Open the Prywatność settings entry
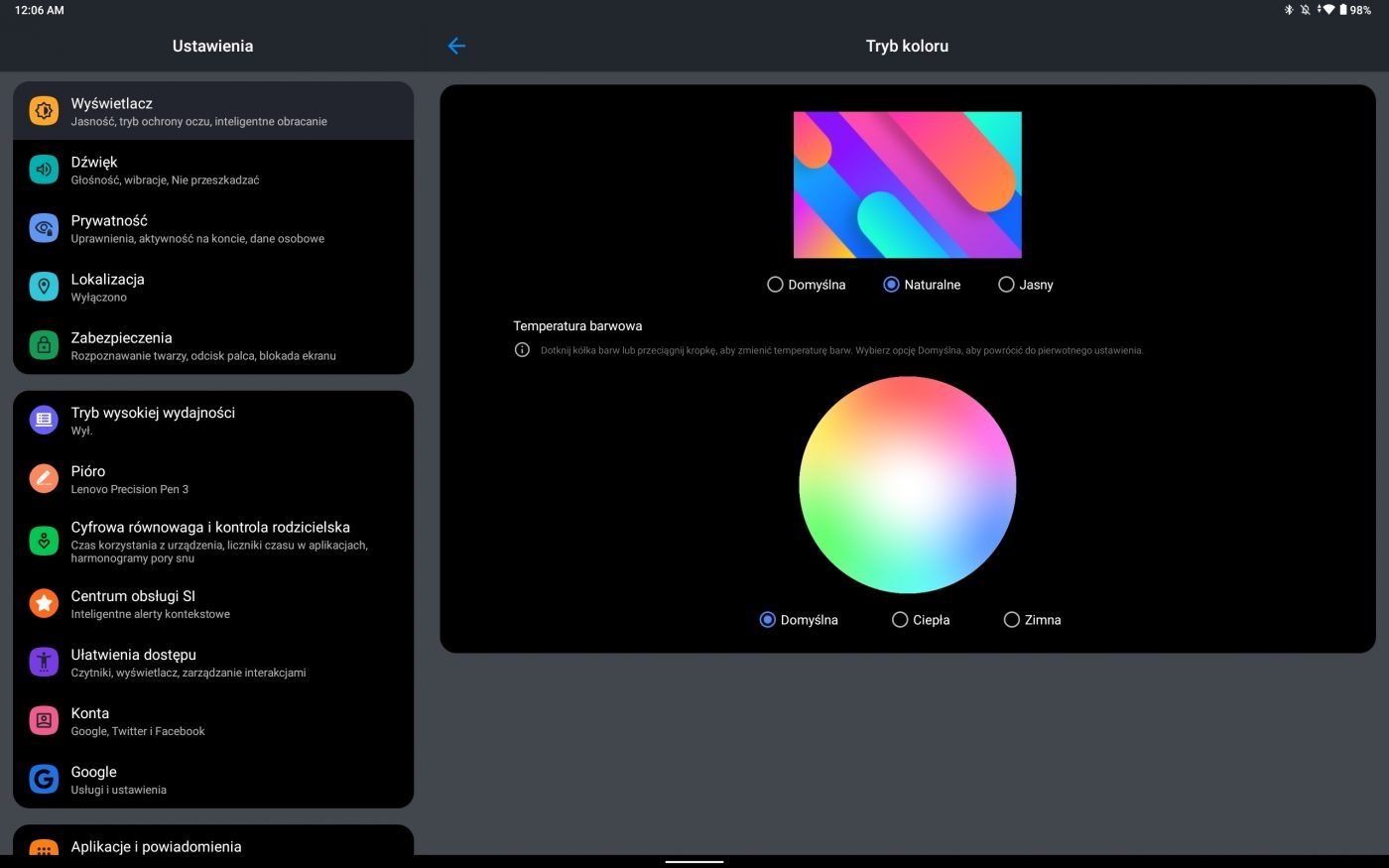The width and height of the screenshot is (1389, 868). tap(213, 228)
